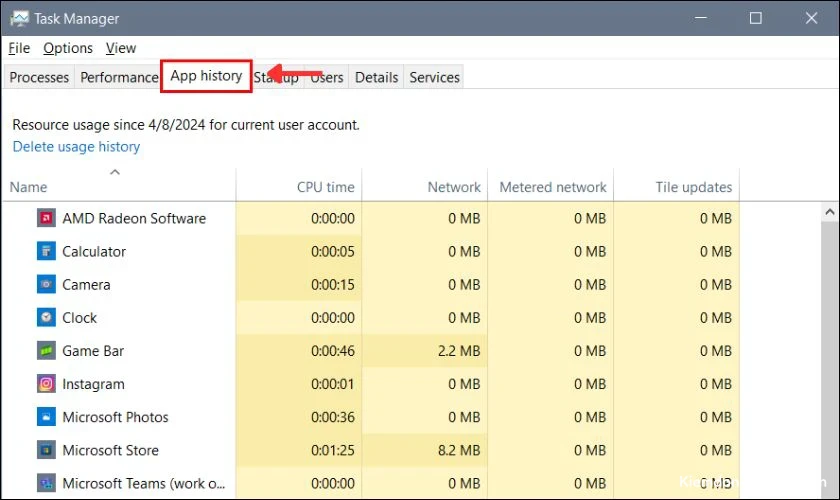Click Game Bar's CPU time 0:00:46
This screenshot has height=500, width=840.
333,351
